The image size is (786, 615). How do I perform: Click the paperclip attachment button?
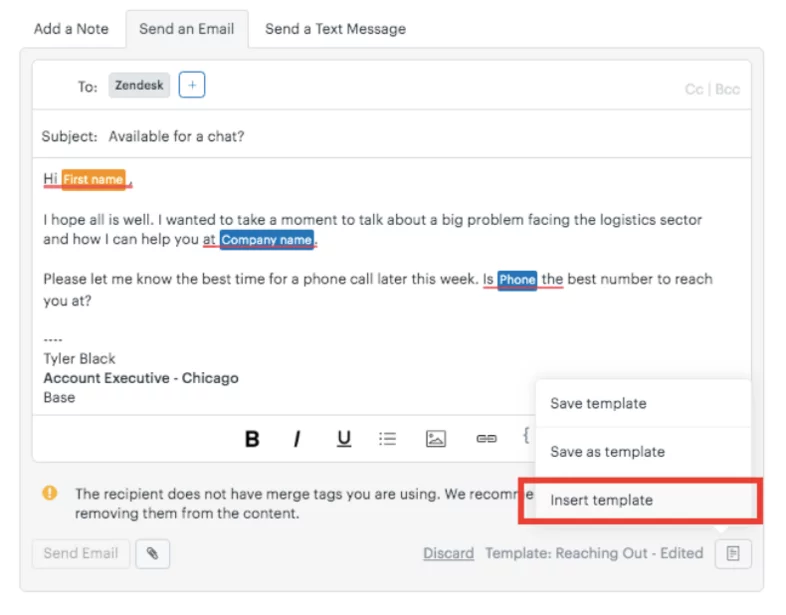(152, 553)
